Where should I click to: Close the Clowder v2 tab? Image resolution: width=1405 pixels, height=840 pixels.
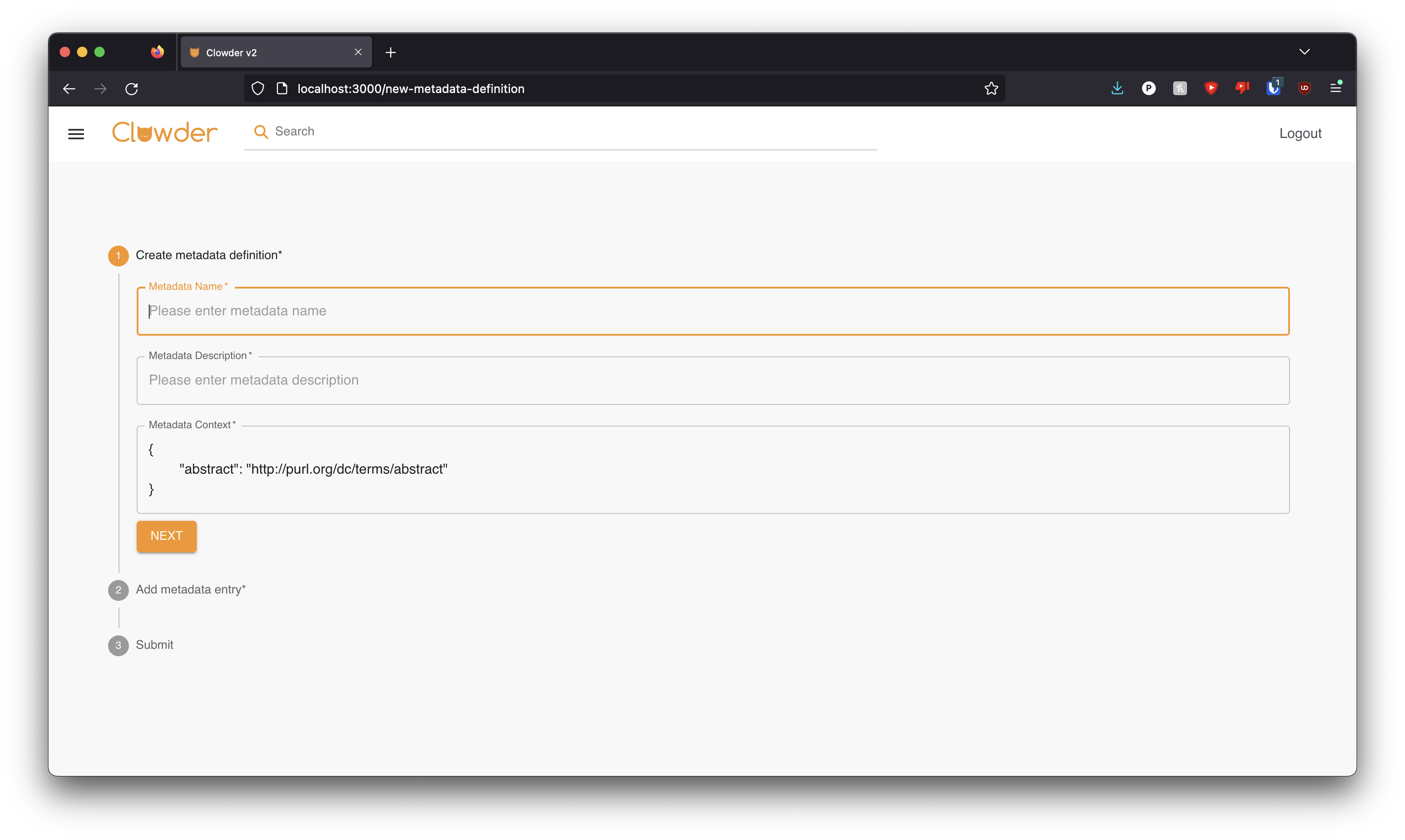[358, 52]
